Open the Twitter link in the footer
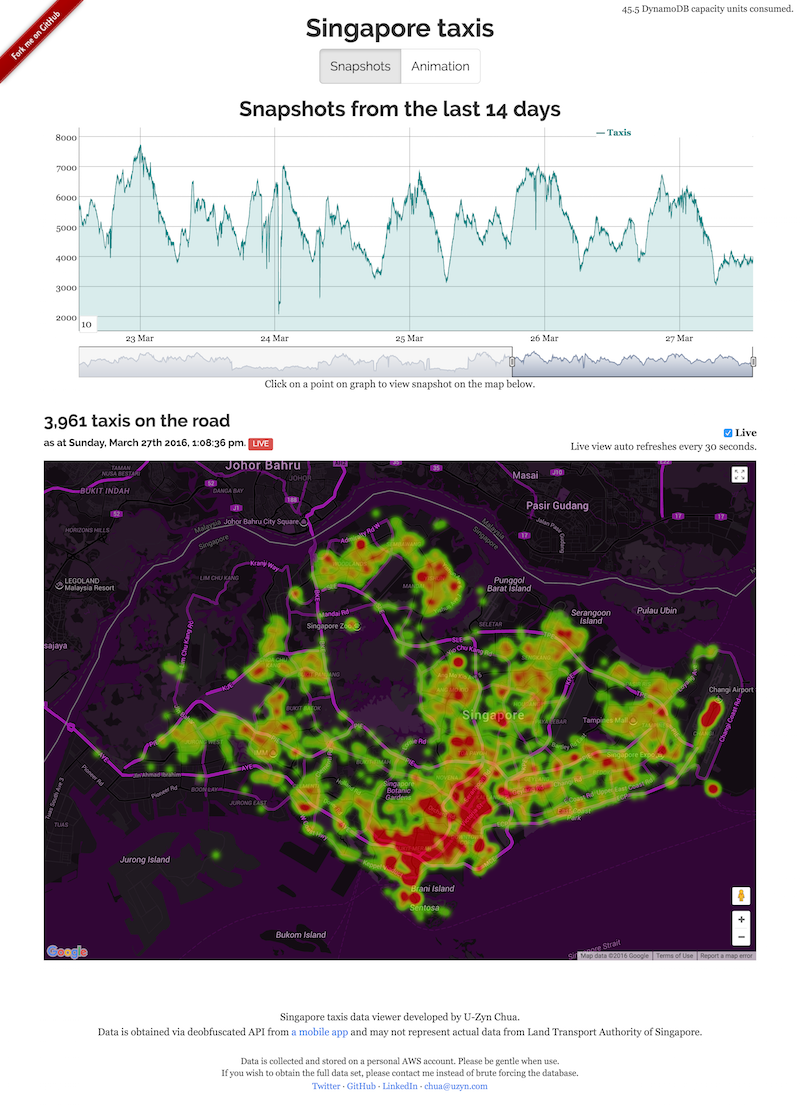The height and width of the screenshot is (1111, 800). 326,1085
